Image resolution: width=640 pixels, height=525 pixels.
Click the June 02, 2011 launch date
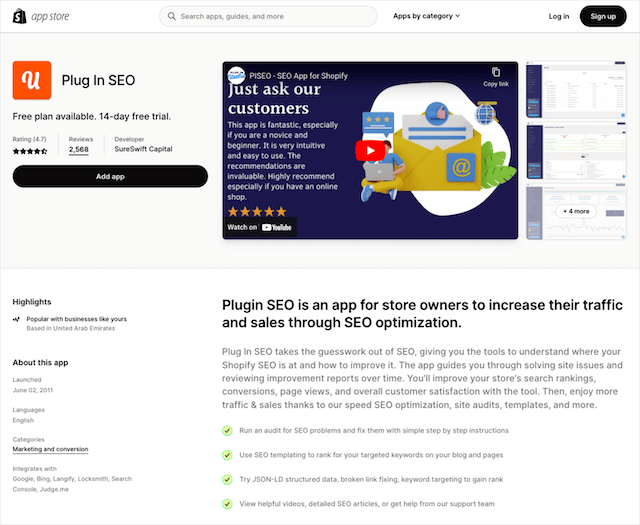click(x=33, y=390)
